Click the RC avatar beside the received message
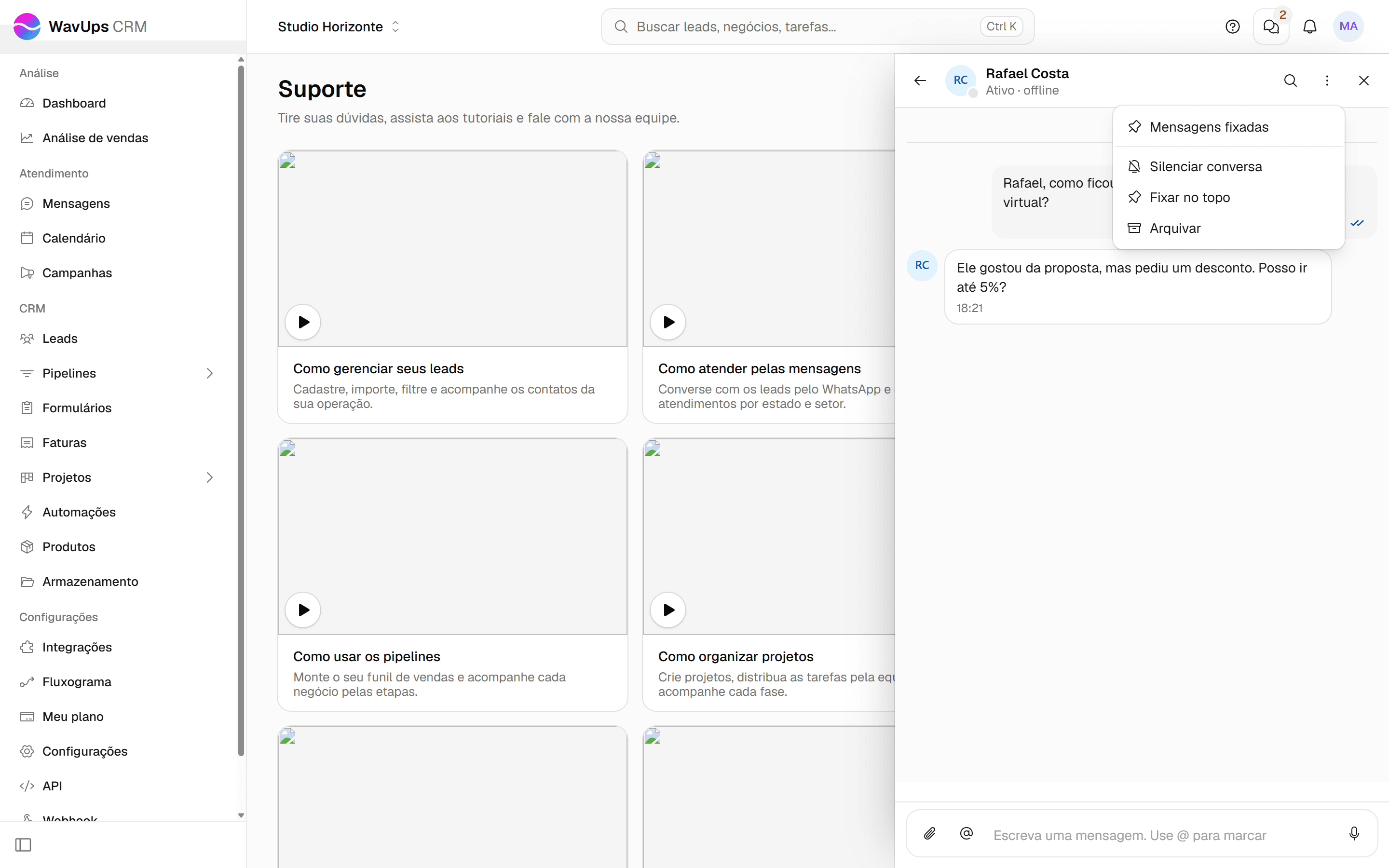The height and width of the screenshot is (868, 1389). (922, 265)
